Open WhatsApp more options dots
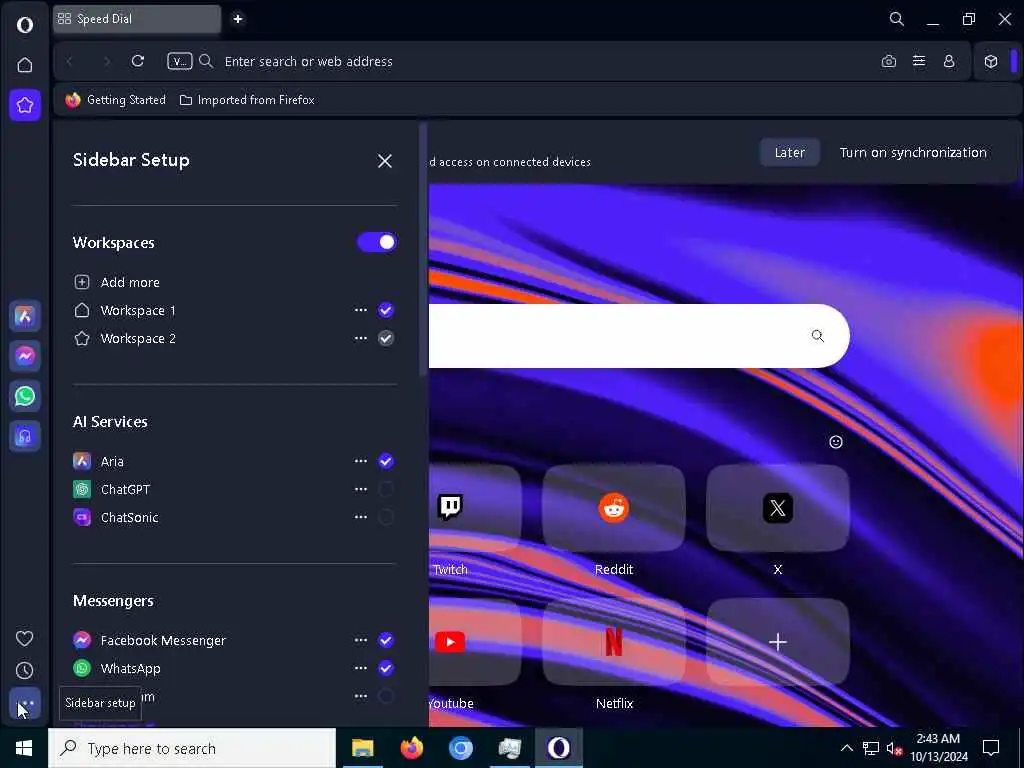 click(x=360, y=668)
